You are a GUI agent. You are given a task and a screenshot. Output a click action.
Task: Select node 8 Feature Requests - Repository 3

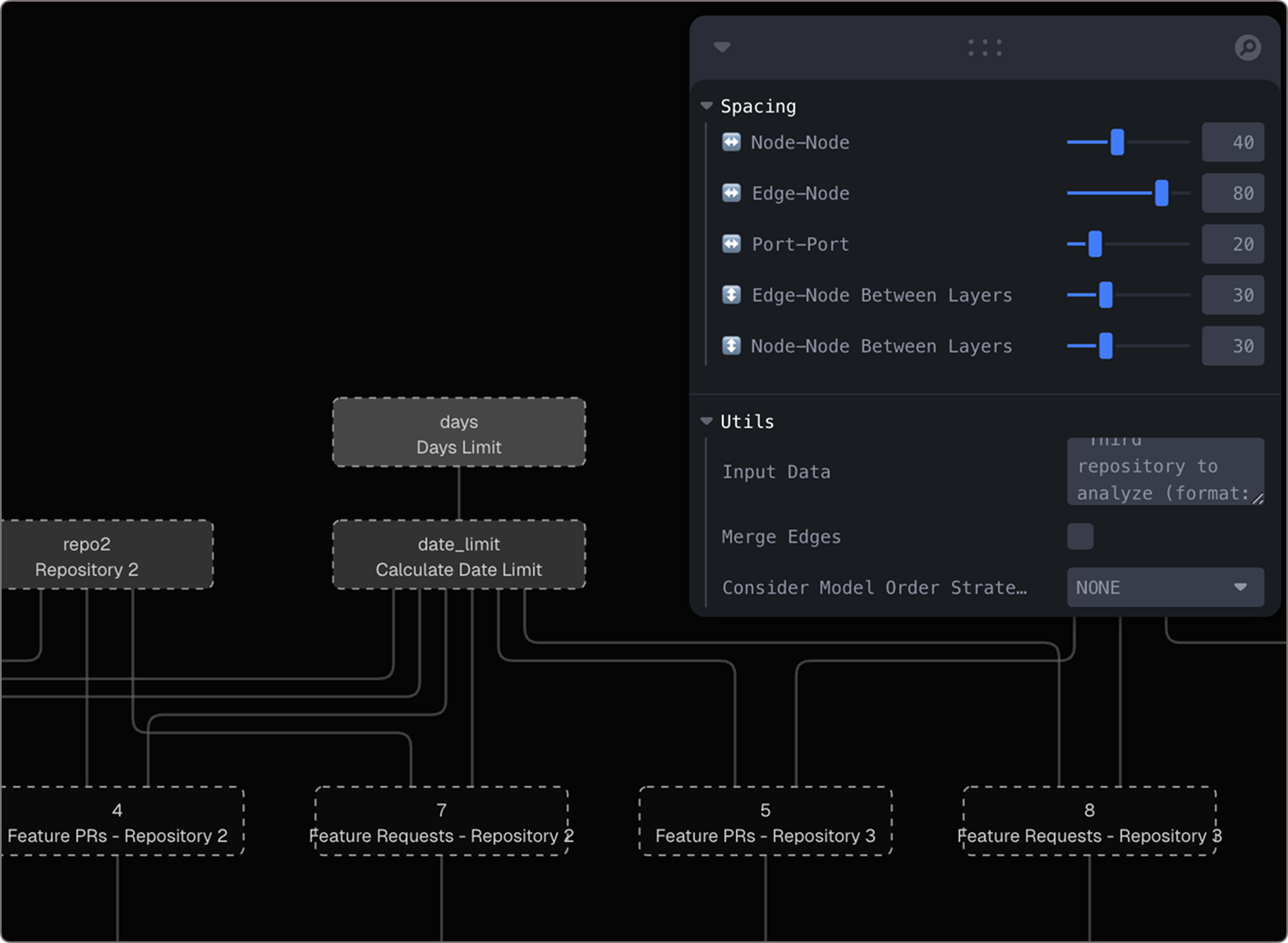click(1089, 821)
